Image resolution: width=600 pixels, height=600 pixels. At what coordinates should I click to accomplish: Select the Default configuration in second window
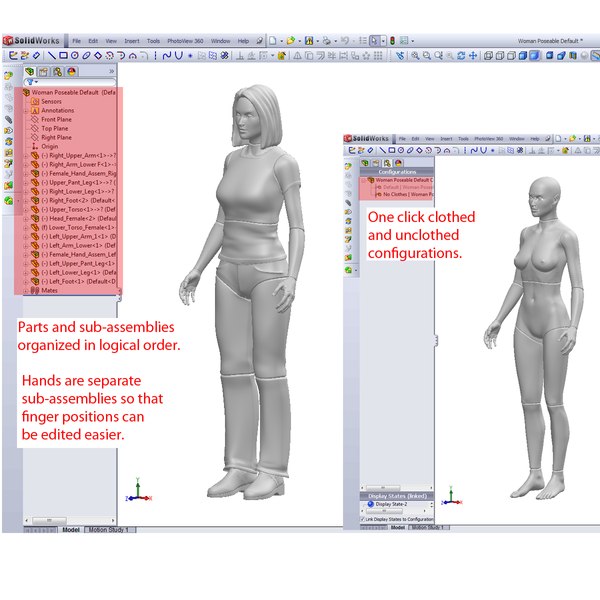click(404, 188)
